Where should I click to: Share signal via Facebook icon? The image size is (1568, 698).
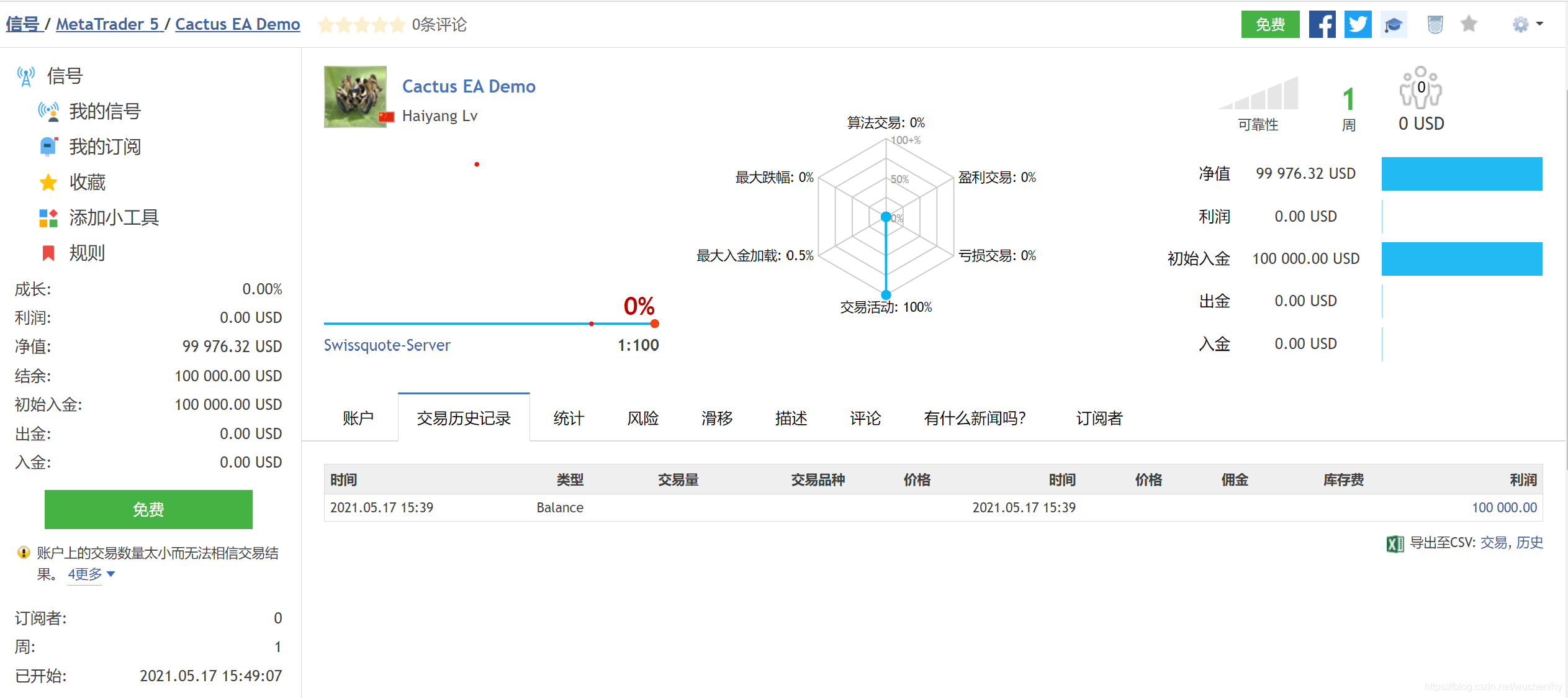tap(1322, 25)
